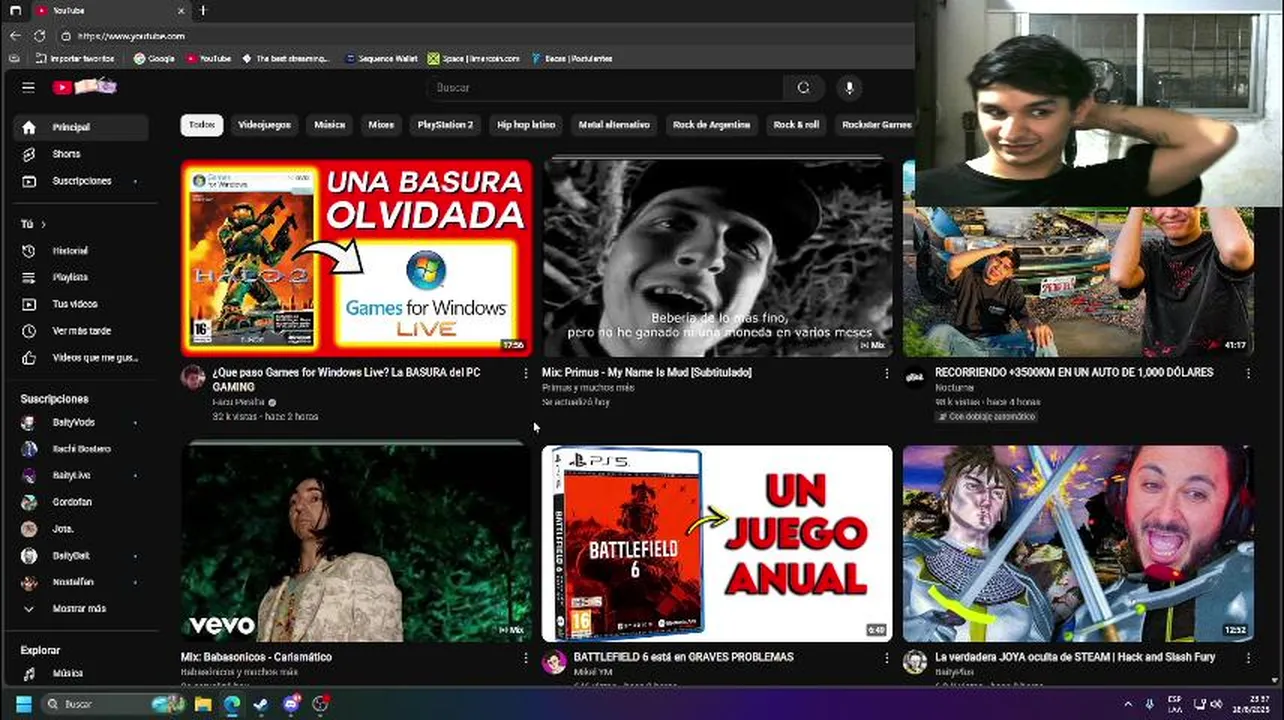Open options for BATTLEFIELD 6 video

point(886,658)
